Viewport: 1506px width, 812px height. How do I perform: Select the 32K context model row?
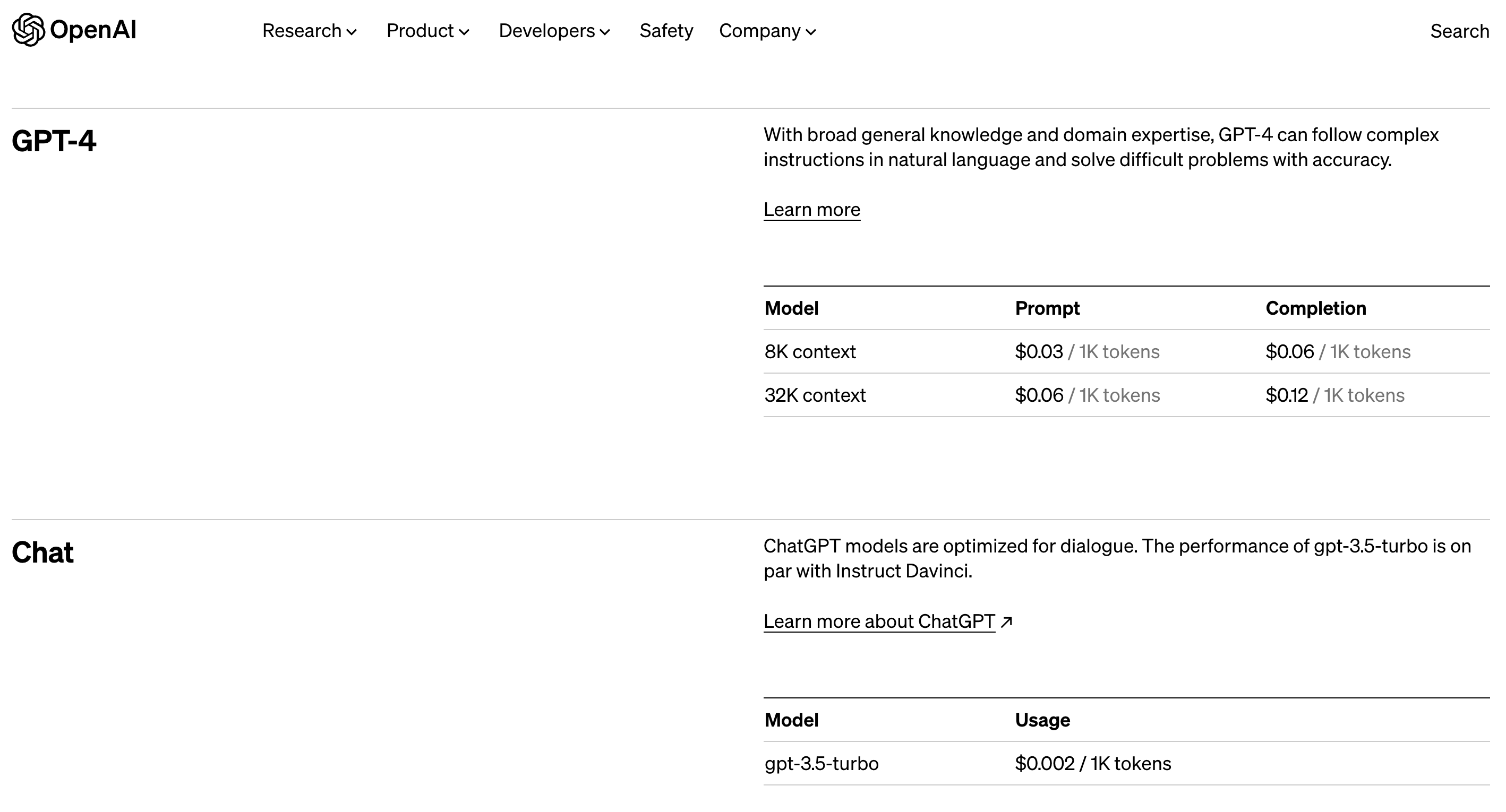[815, 395]
